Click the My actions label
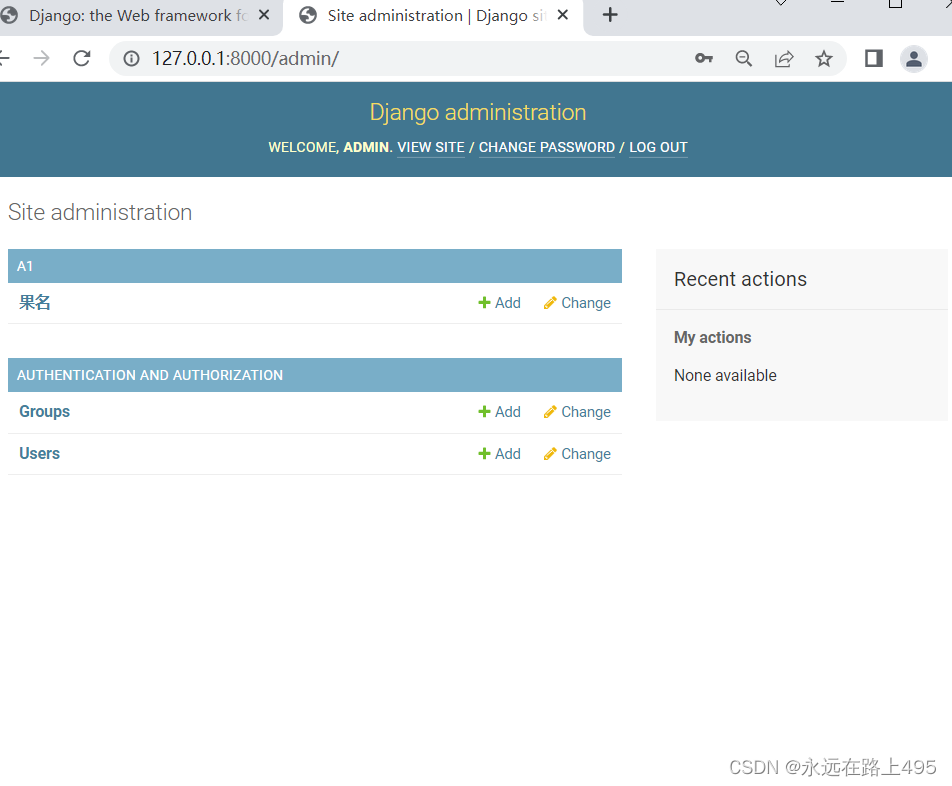The height and width of the screenshot is (786, 952). 712,337
